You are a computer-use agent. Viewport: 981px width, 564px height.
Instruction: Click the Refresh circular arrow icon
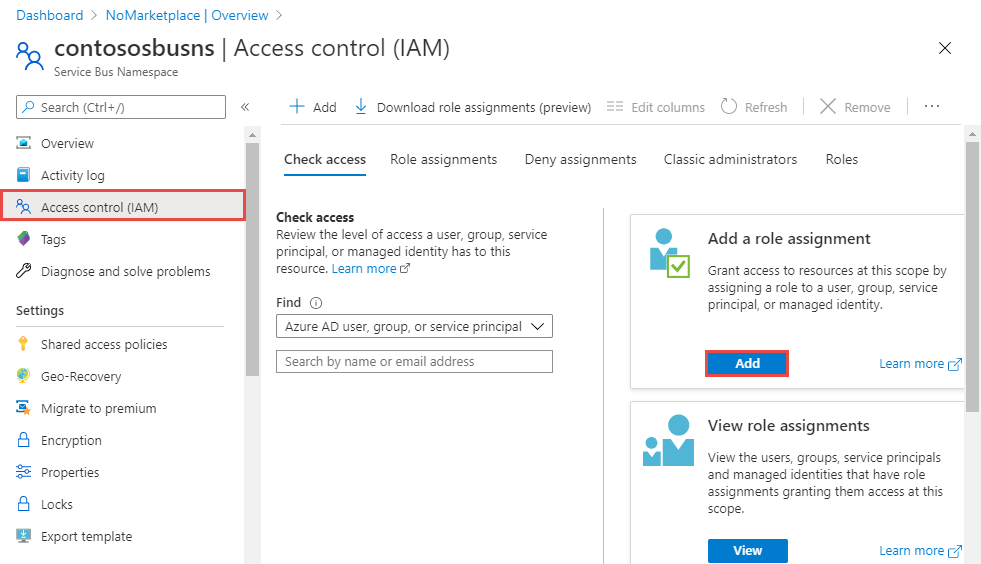729,106
